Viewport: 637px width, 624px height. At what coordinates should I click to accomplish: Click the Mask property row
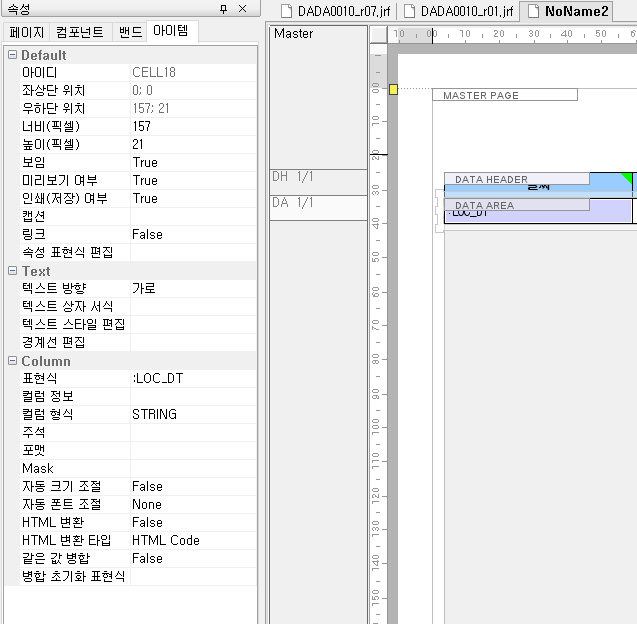tap(138, 468)
